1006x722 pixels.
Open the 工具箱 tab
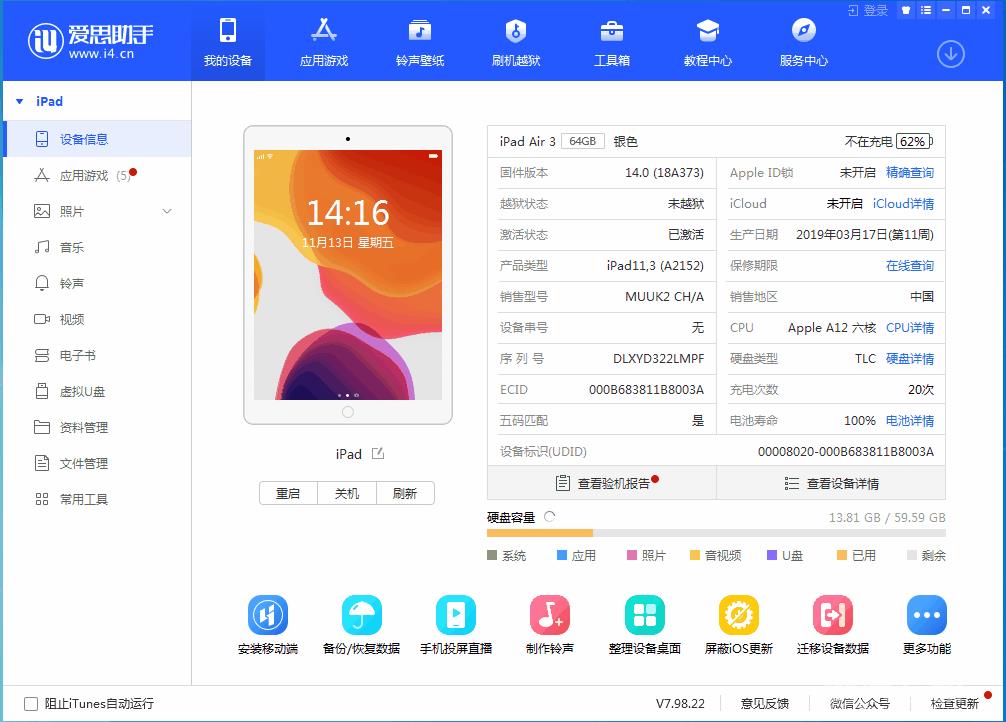(610, 40)
